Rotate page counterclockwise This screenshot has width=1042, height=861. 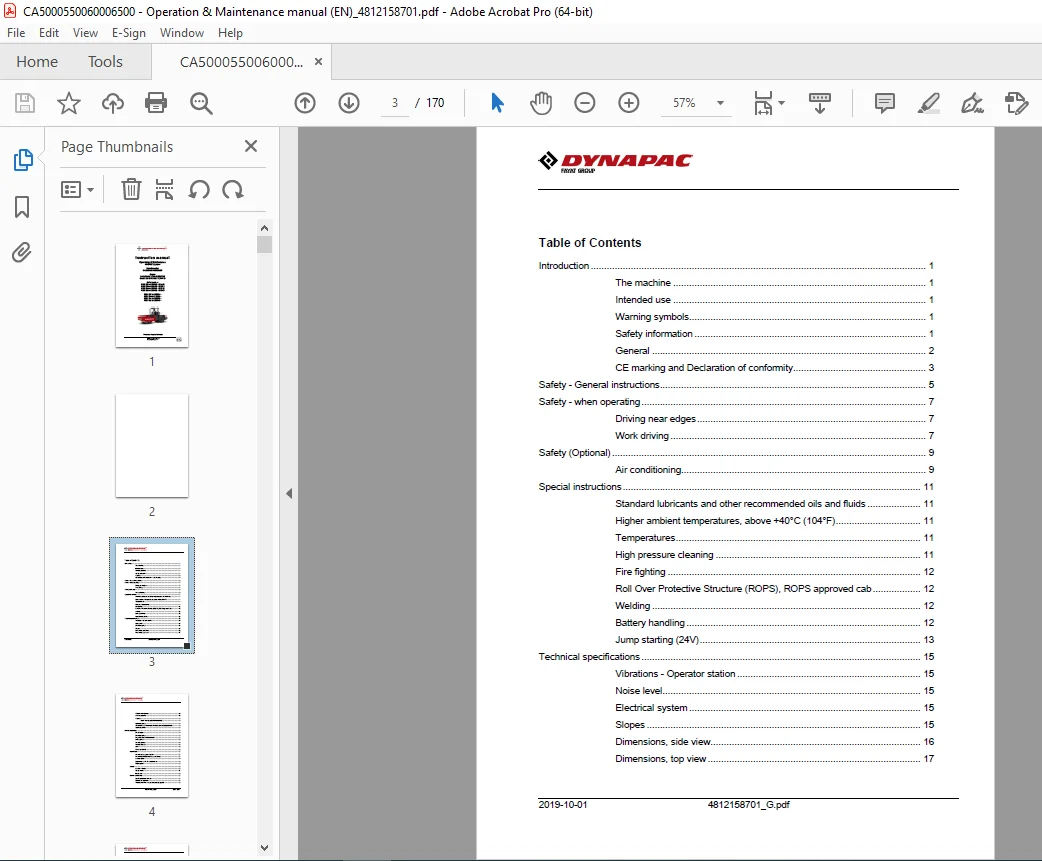[199, 189]
